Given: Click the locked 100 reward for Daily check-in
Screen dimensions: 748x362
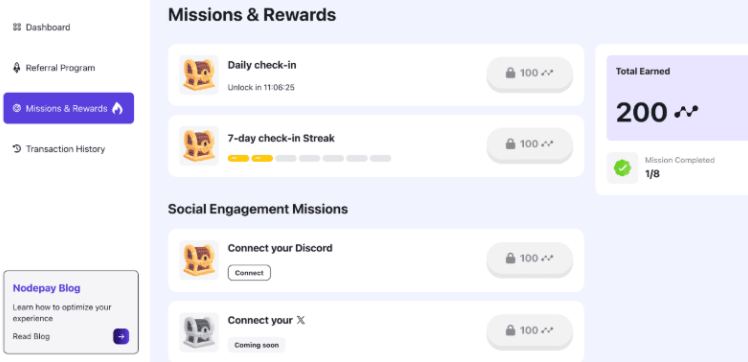Looking at the screenshot, I should coord(530,73).
